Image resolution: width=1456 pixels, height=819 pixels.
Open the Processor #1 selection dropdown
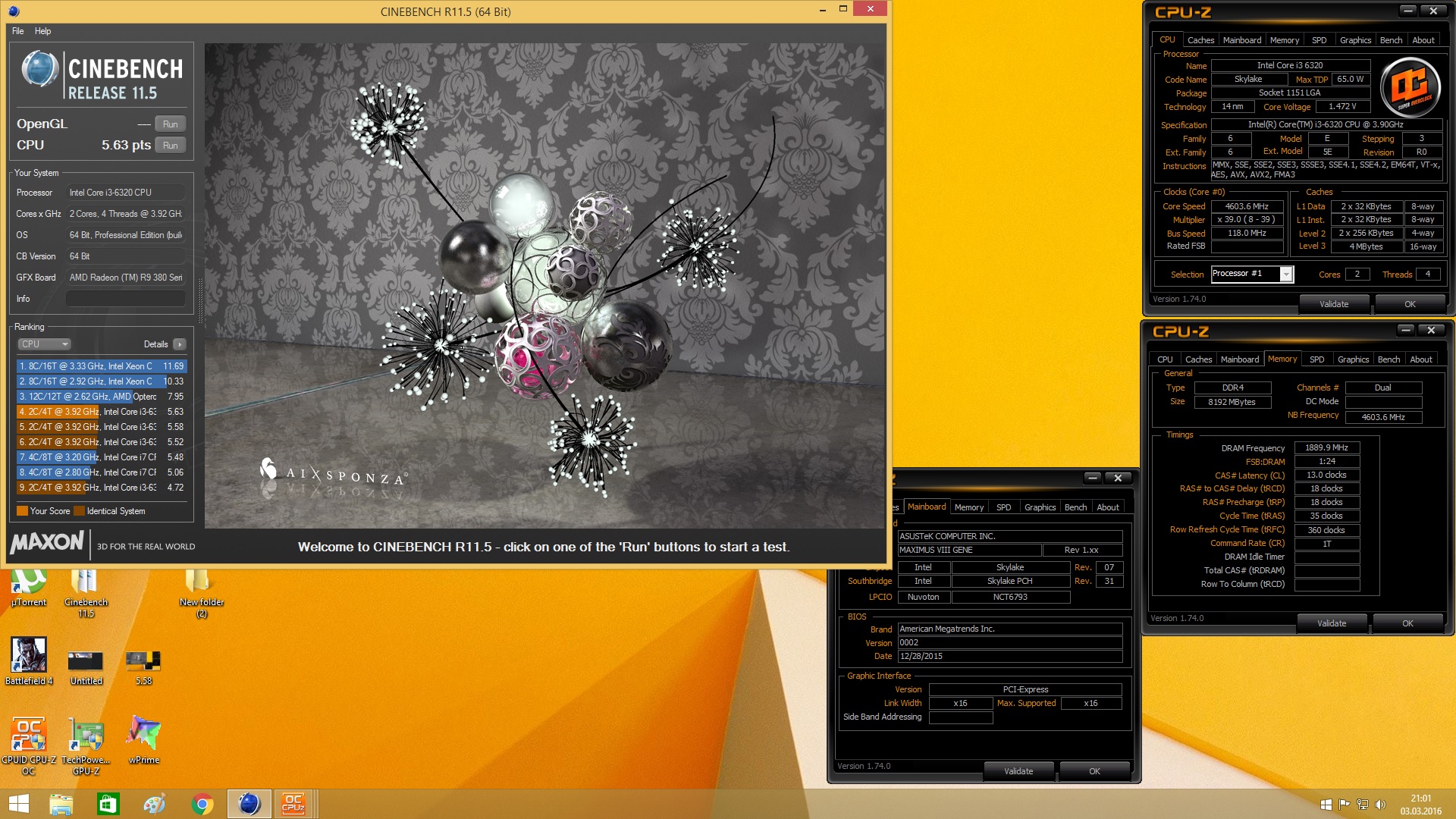(1252, 274)
